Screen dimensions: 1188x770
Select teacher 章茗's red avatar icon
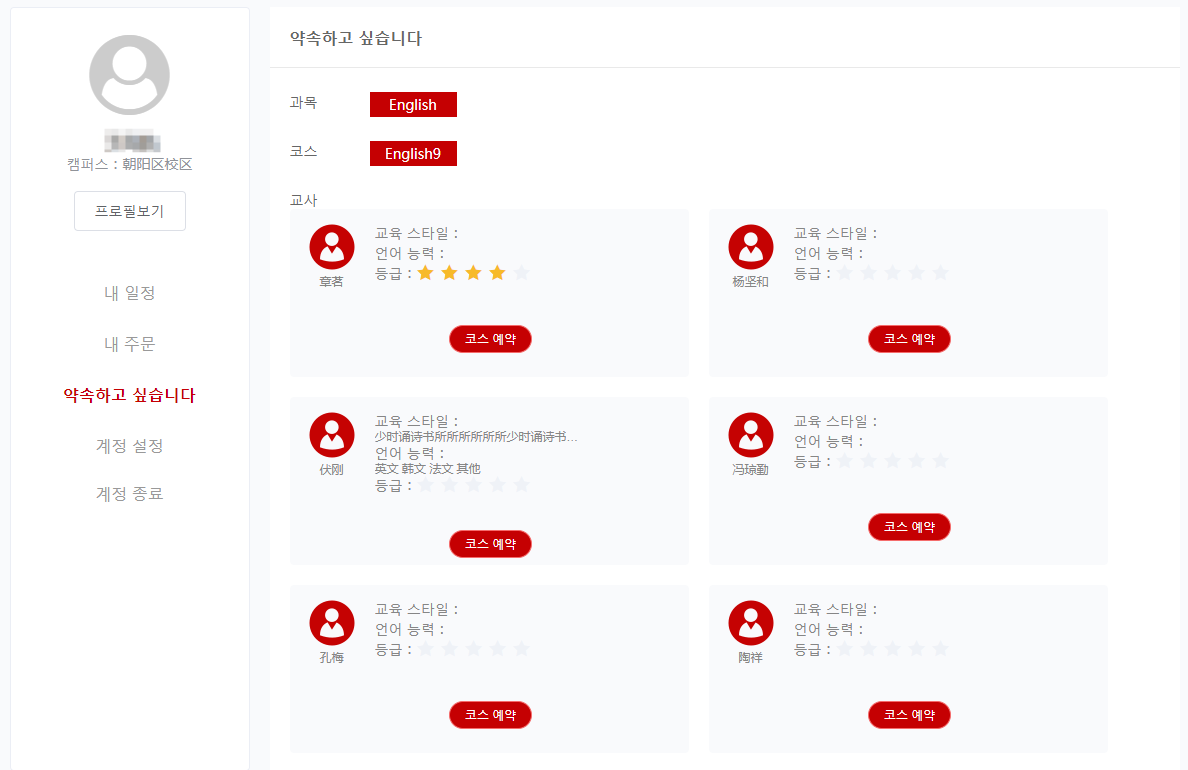click(332, 247)
